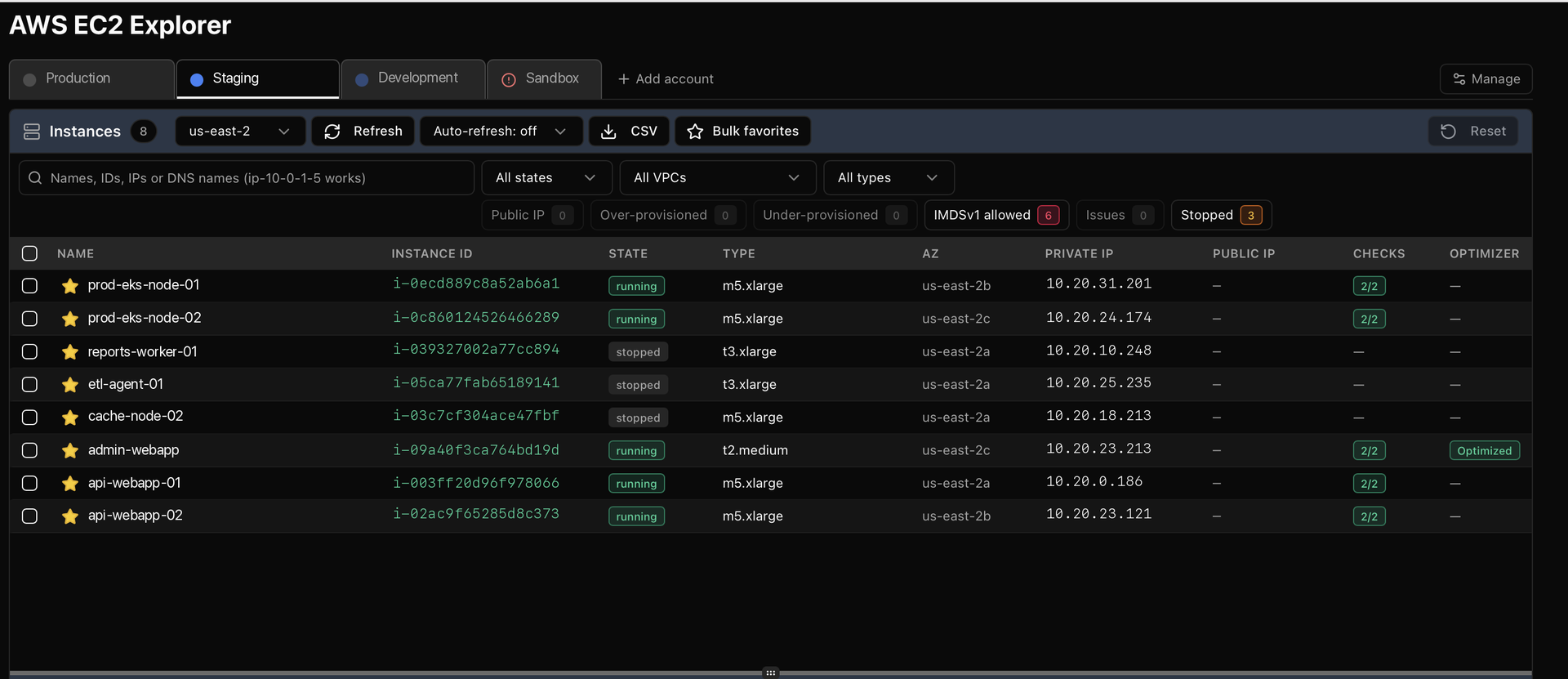Toggle the cache-node-02 favorite star
This screenshot has height=679, width=1568.
(x=70, y=418)
